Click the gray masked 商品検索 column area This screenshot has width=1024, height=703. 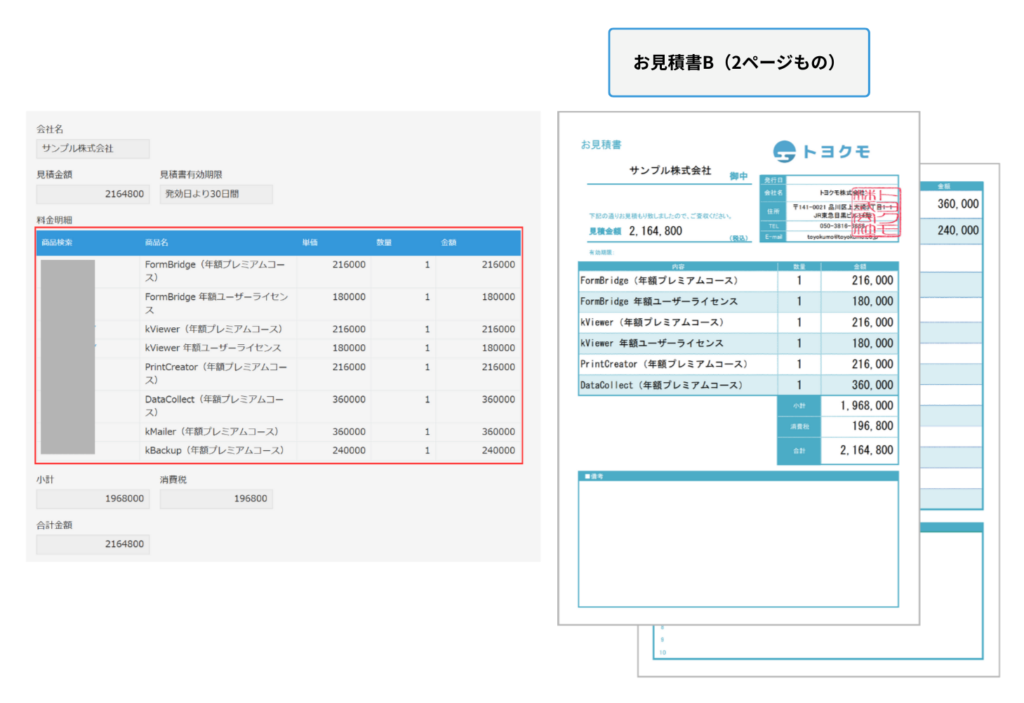click(67, 357)
